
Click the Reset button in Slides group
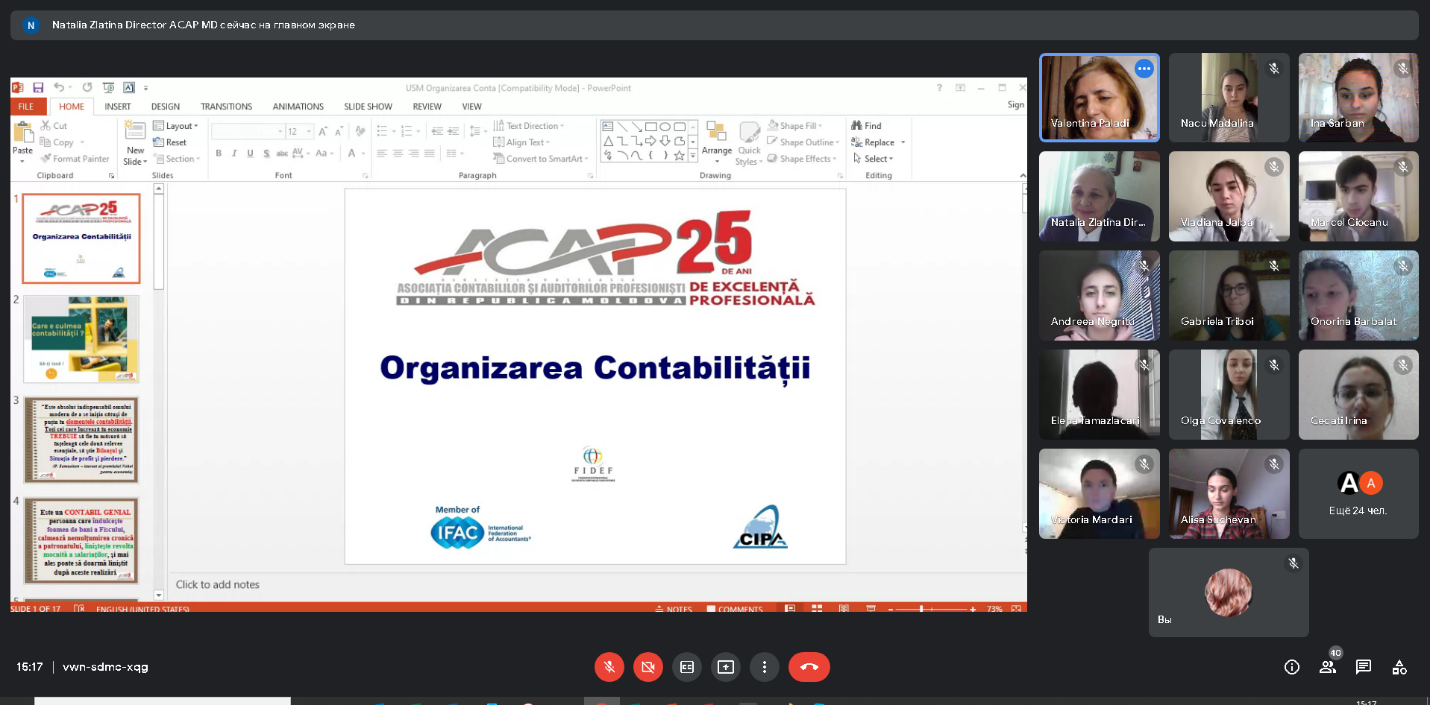170,143
